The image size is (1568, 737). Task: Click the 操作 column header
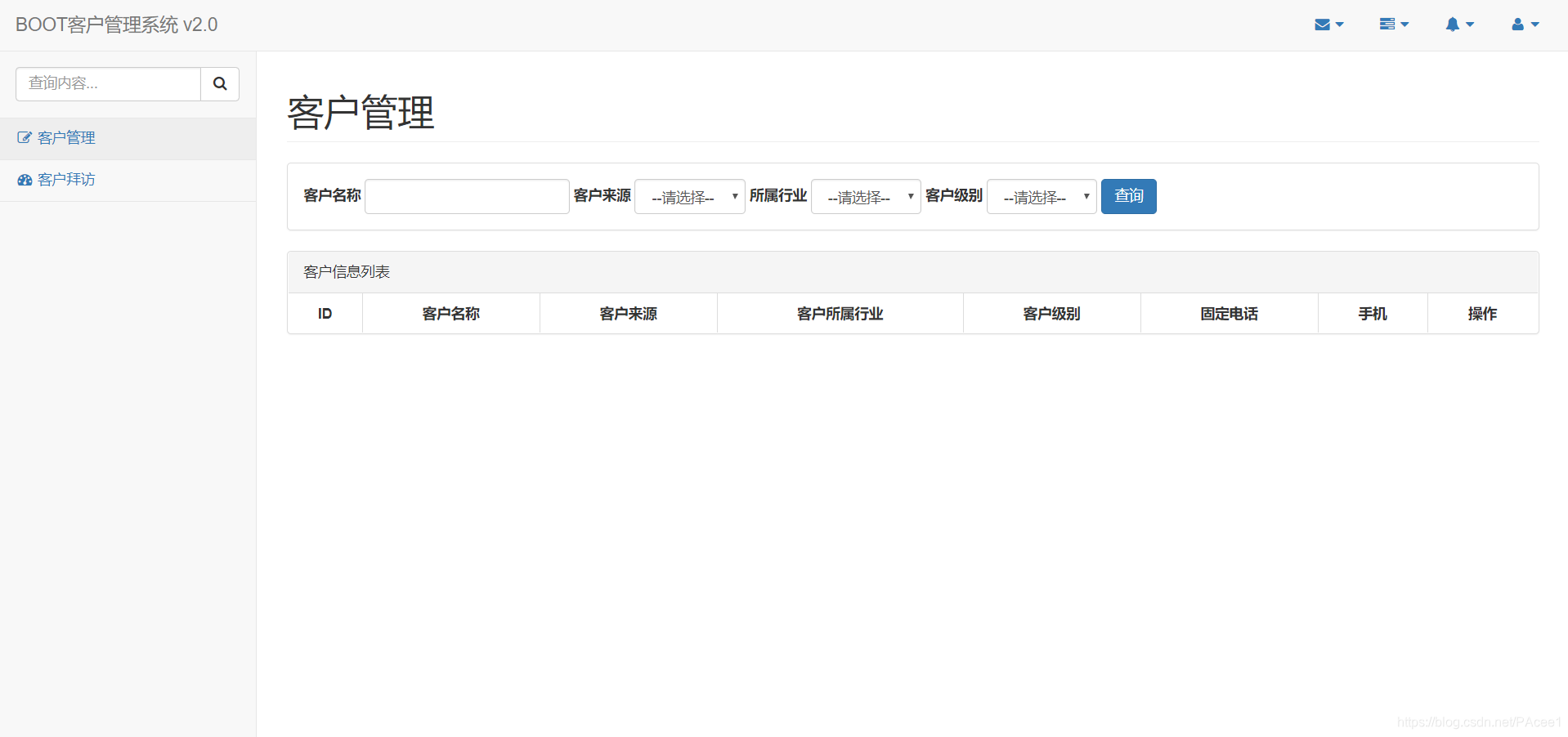click(x=1483, y=314)
